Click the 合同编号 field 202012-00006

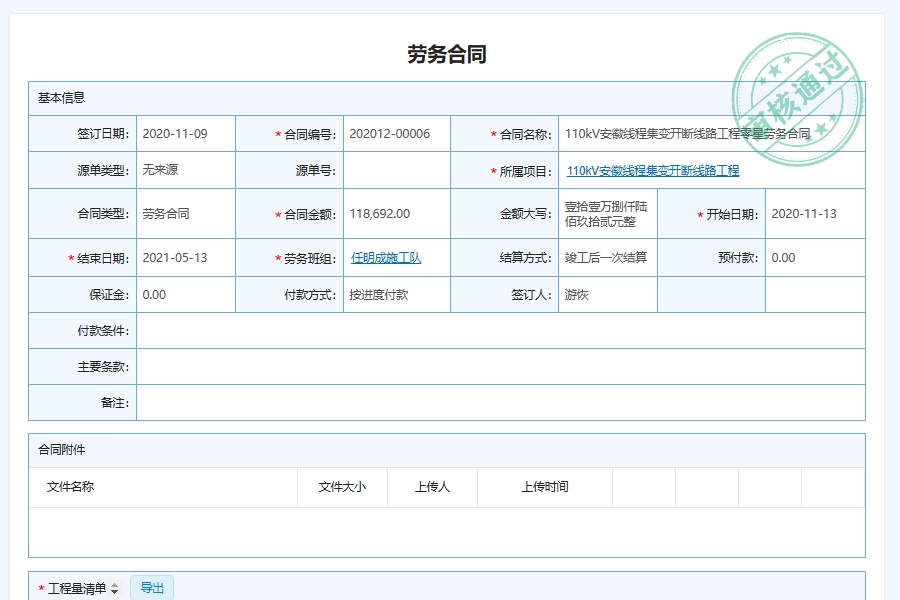(x=389, y=134)
